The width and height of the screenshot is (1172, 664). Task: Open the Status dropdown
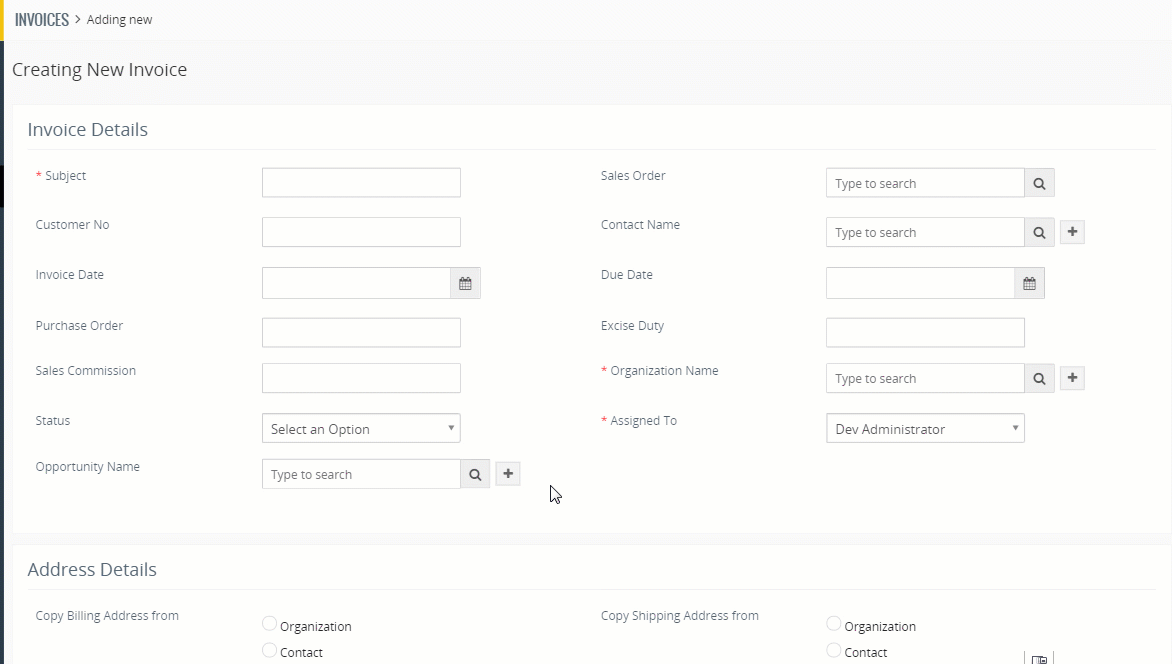pos(361,428)
